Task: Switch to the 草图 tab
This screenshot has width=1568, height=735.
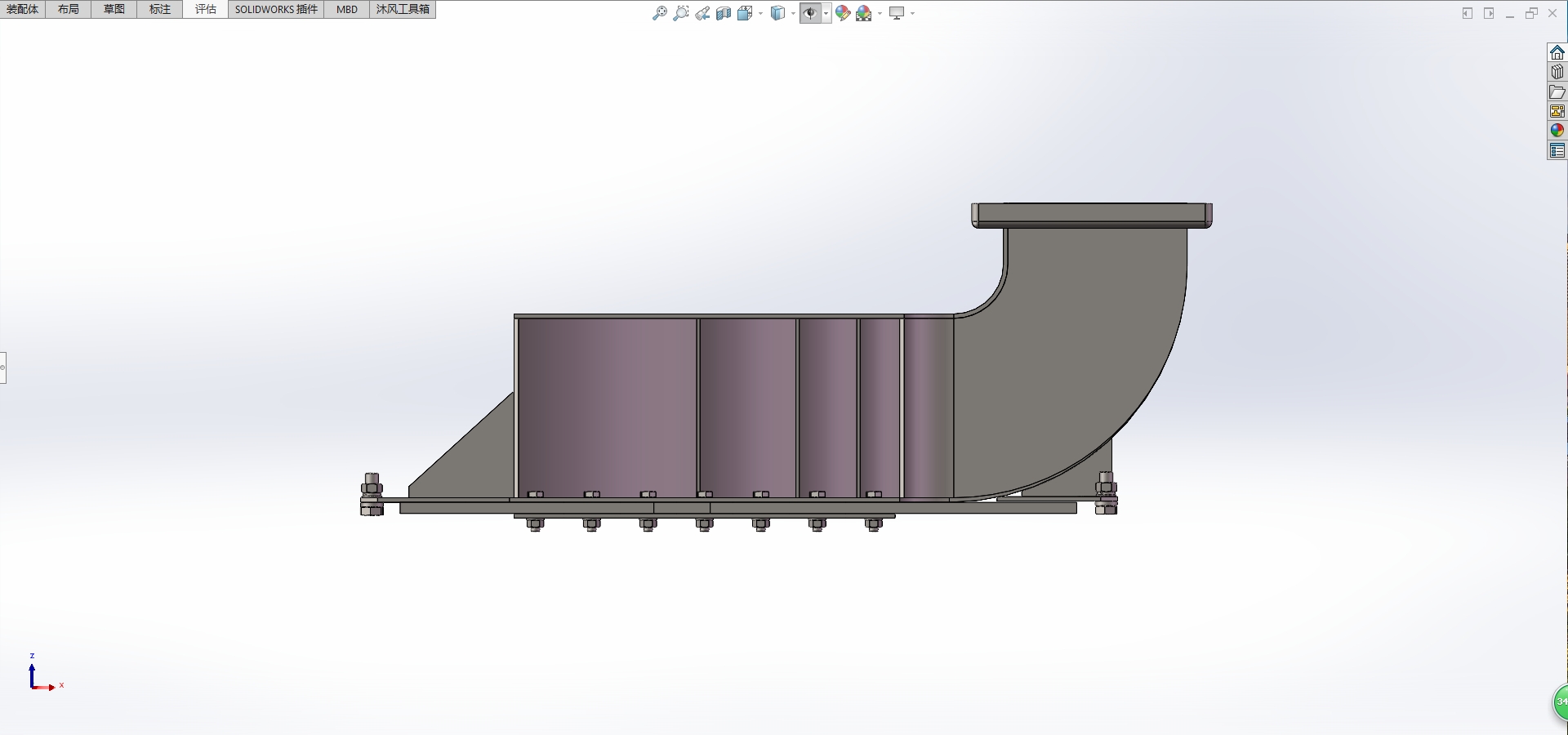Action: (x=114, y=9)
